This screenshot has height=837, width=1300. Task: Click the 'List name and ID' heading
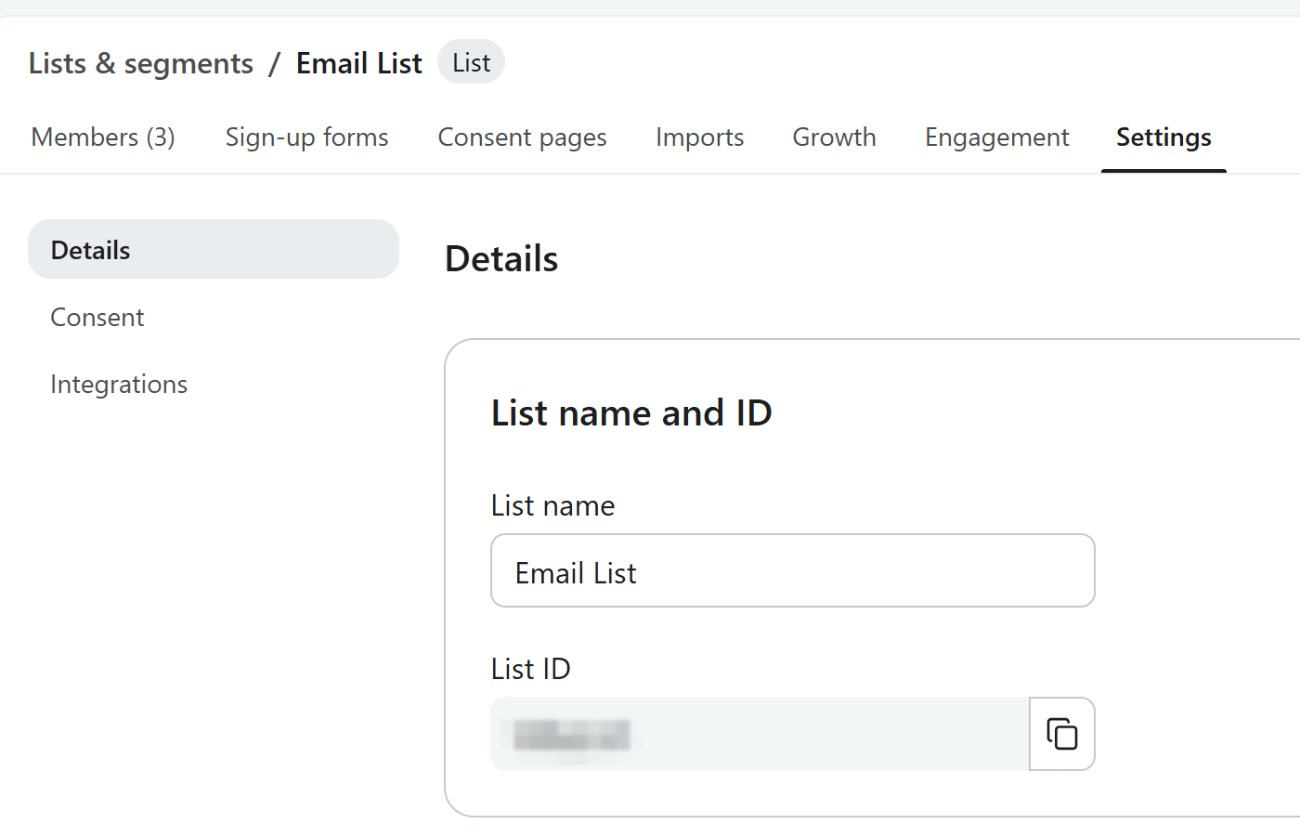pyautogui.click(x=632, y=413)
